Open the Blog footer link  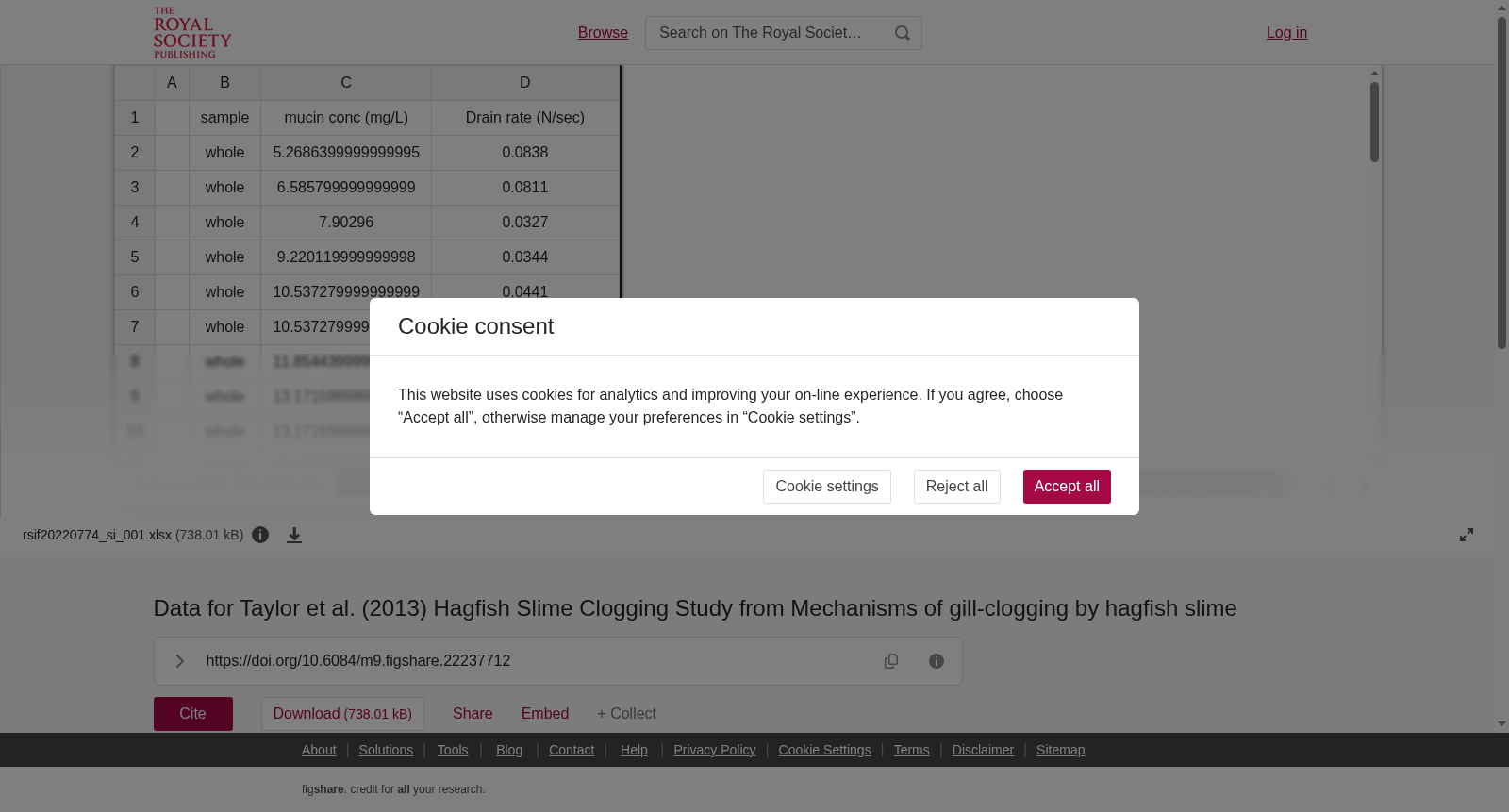(509, 750)
